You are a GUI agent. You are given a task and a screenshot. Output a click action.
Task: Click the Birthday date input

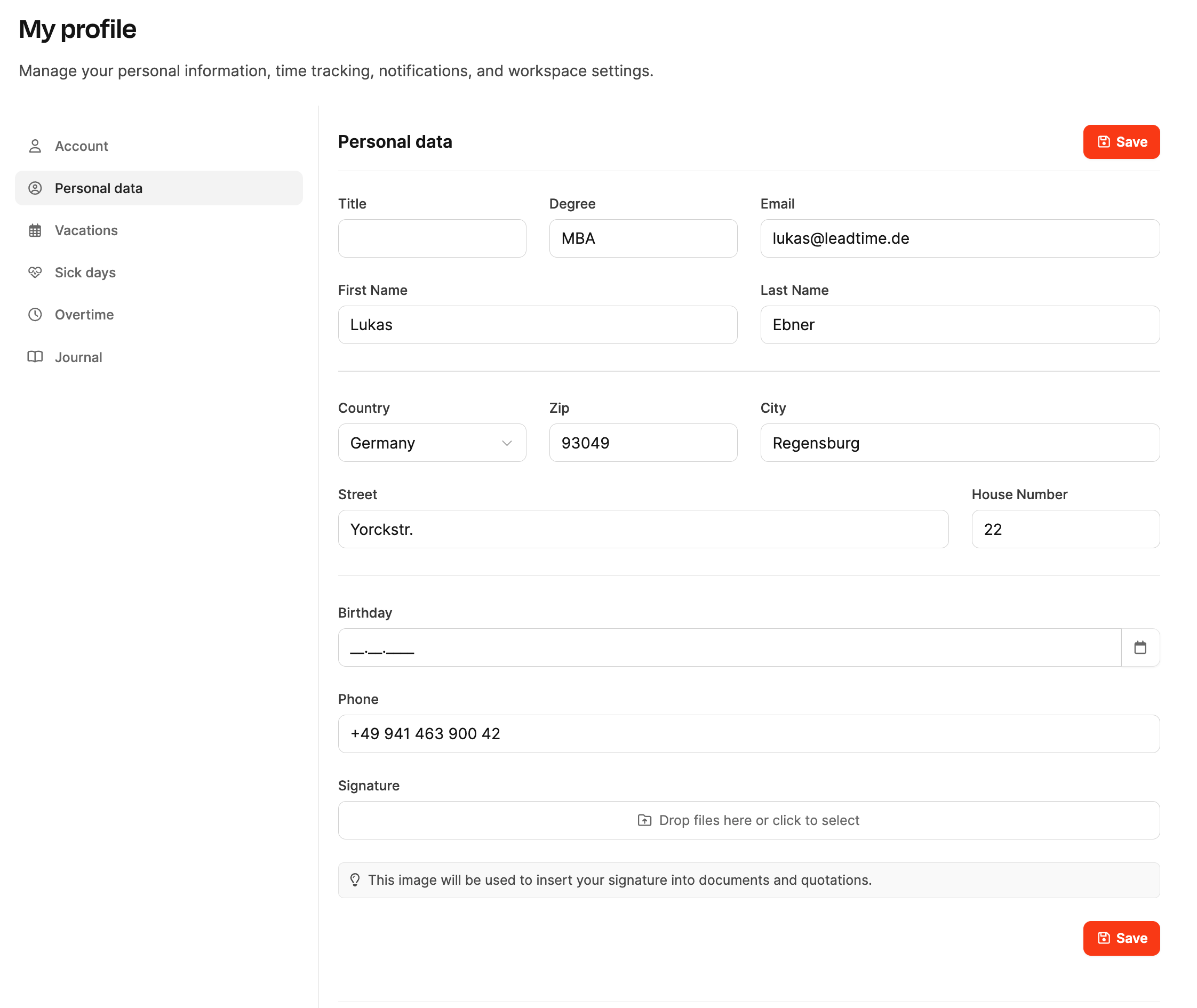pos(729,647)
